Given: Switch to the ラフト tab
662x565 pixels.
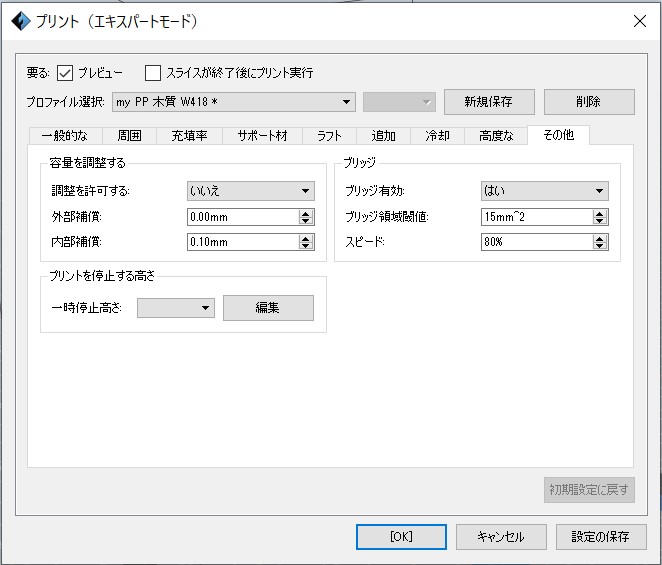Looking at the screenshot, I should coord(329,136).
